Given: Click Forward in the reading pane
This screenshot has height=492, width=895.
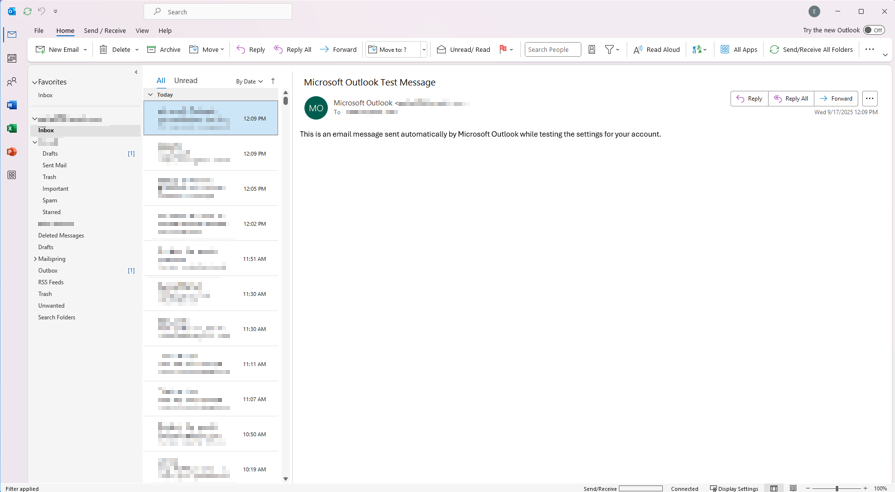Looking at the screenshot, I should pyautogui.click(x=836, y=99).
